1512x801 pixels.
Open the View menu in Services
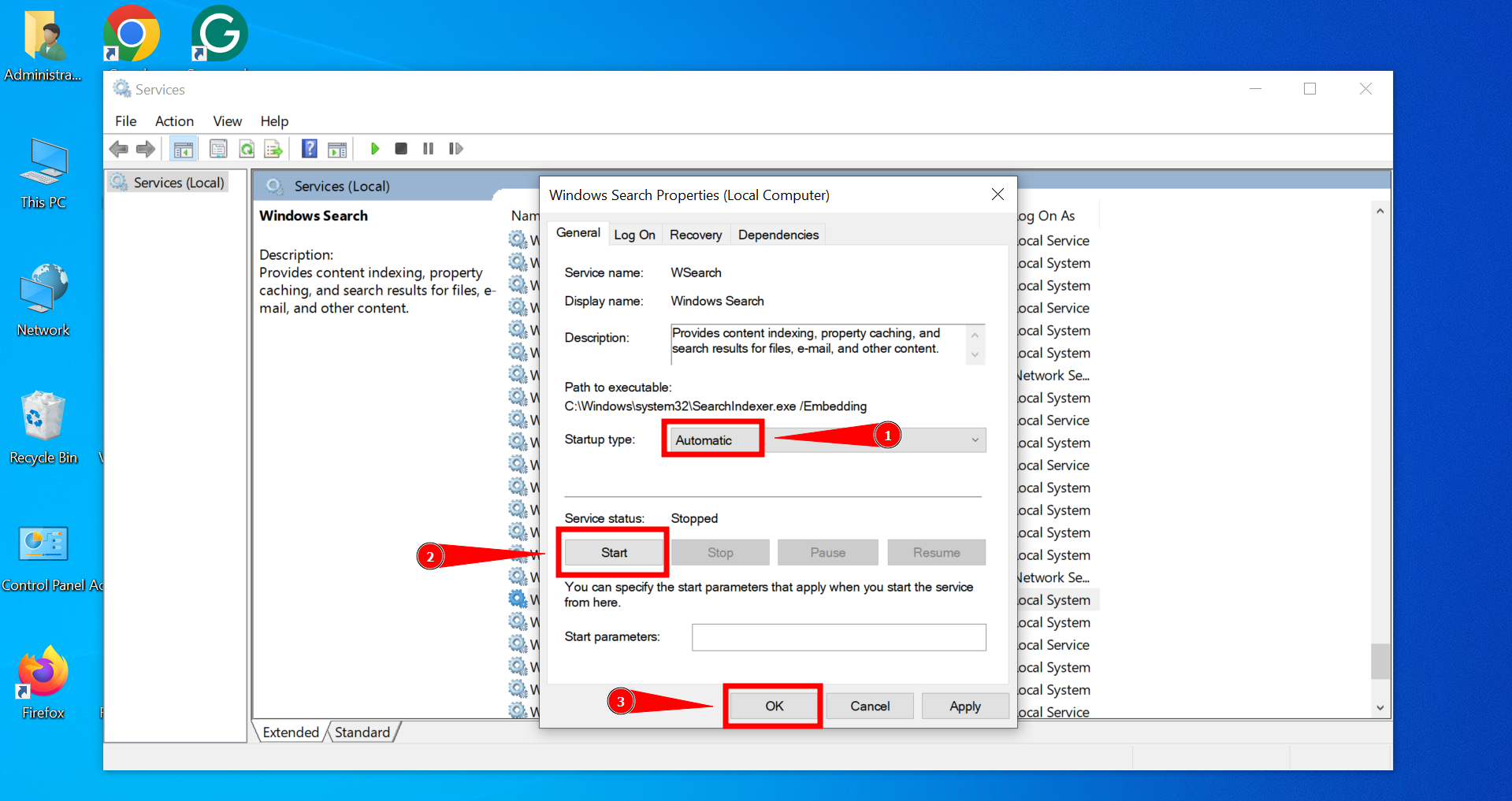click(227, 121)
